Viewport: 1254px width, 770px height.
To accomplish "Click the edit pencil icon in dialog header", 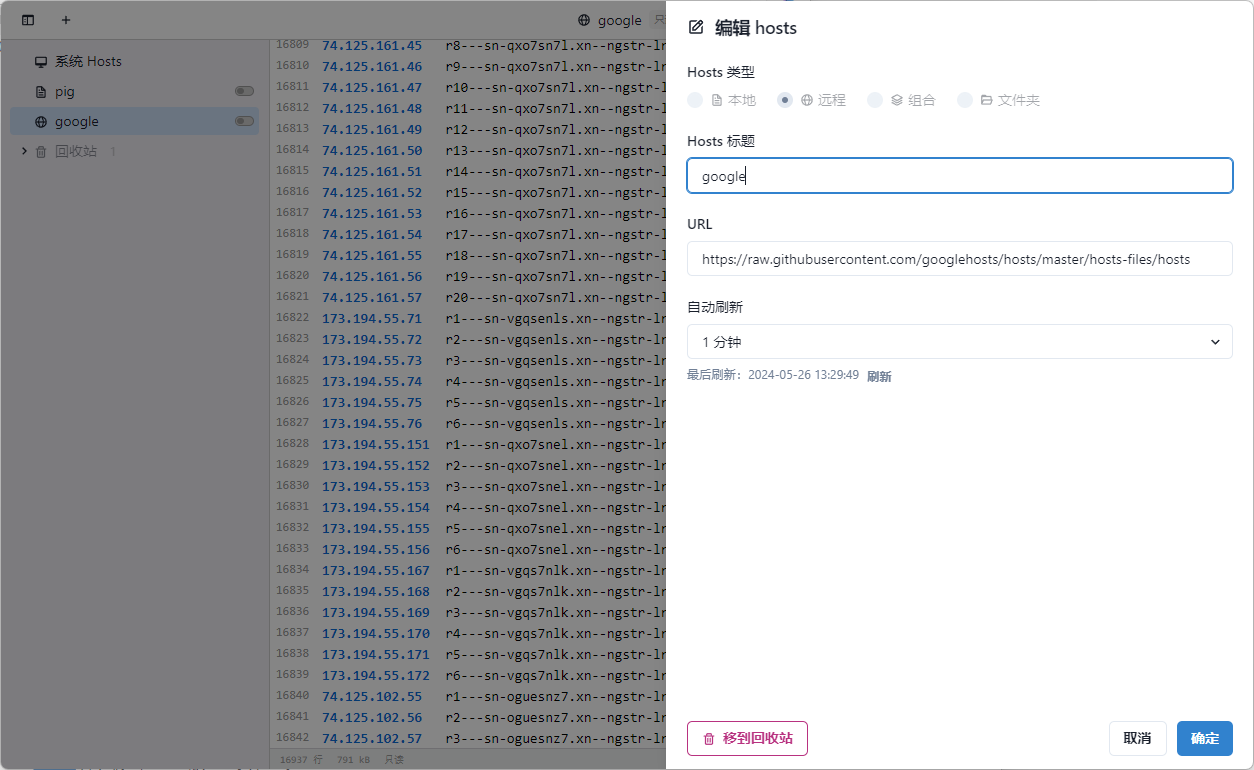I will coord(697,28).
